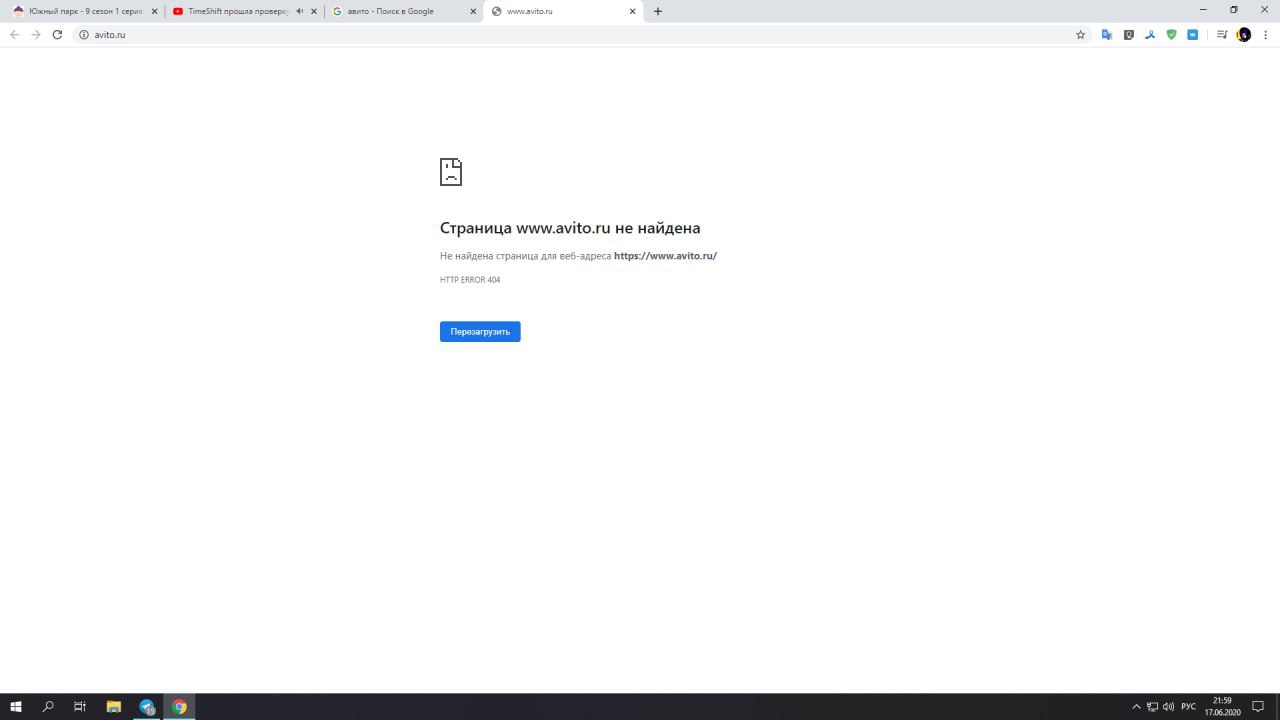The height and width of the screenshot is (720, 1280).
Task: Click the Chrome taskbar icon
Action: coord(179,707)
